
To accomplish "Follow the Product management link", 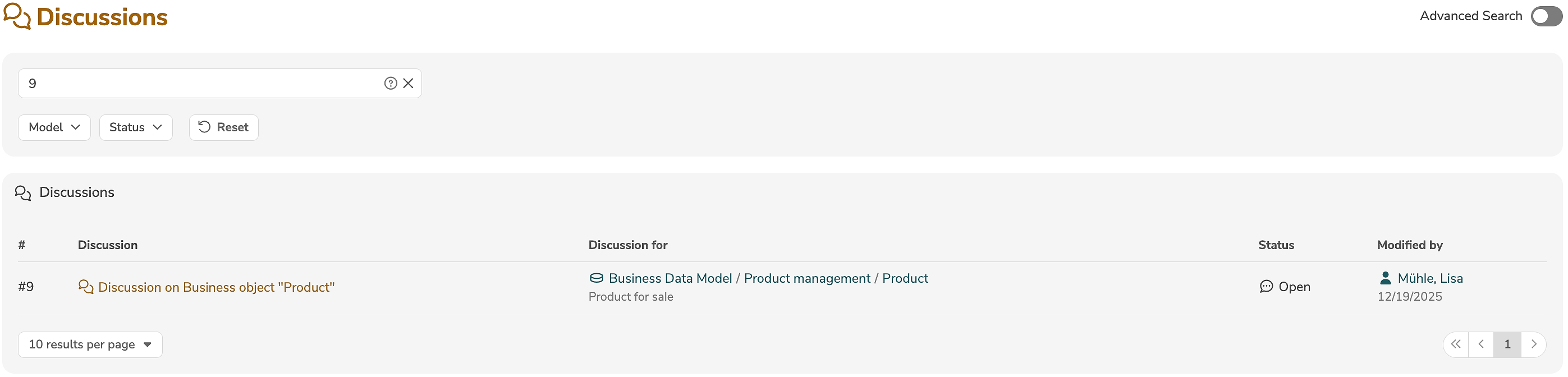I will (807, 278).
